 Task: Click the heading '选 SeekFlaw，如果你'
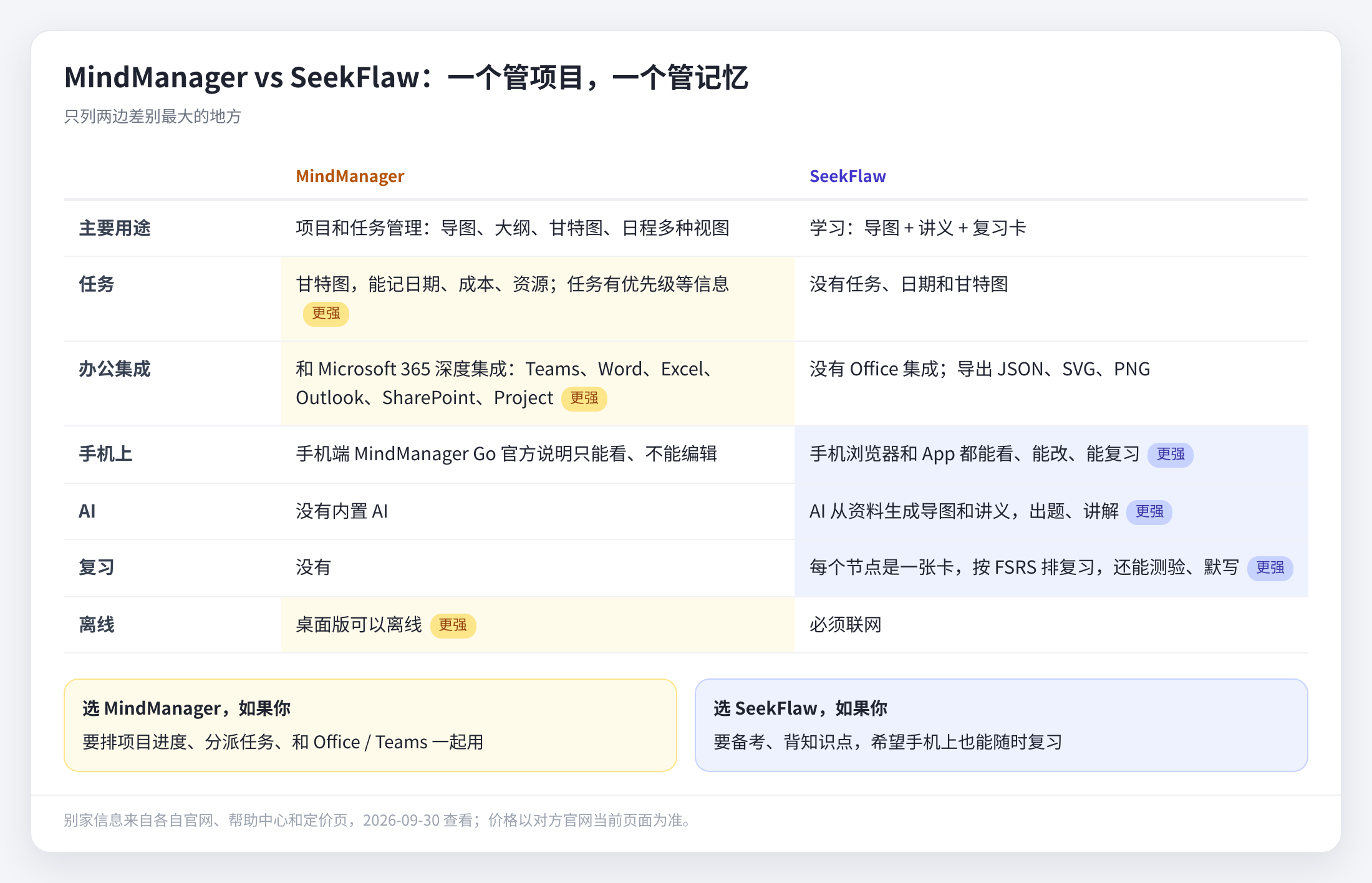(x=800, y=708)
